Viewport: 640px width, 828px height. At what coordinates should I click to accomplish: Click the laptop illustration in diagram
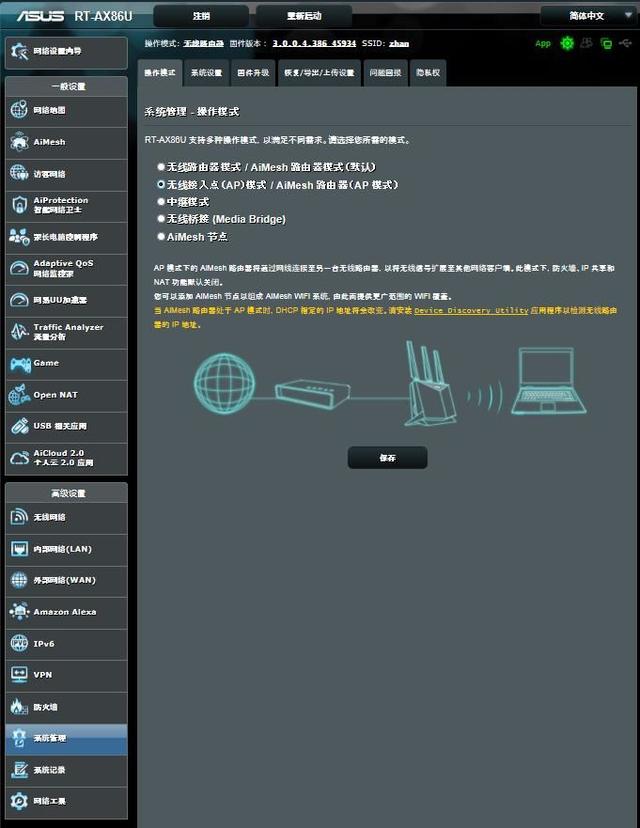coord(548,381)
